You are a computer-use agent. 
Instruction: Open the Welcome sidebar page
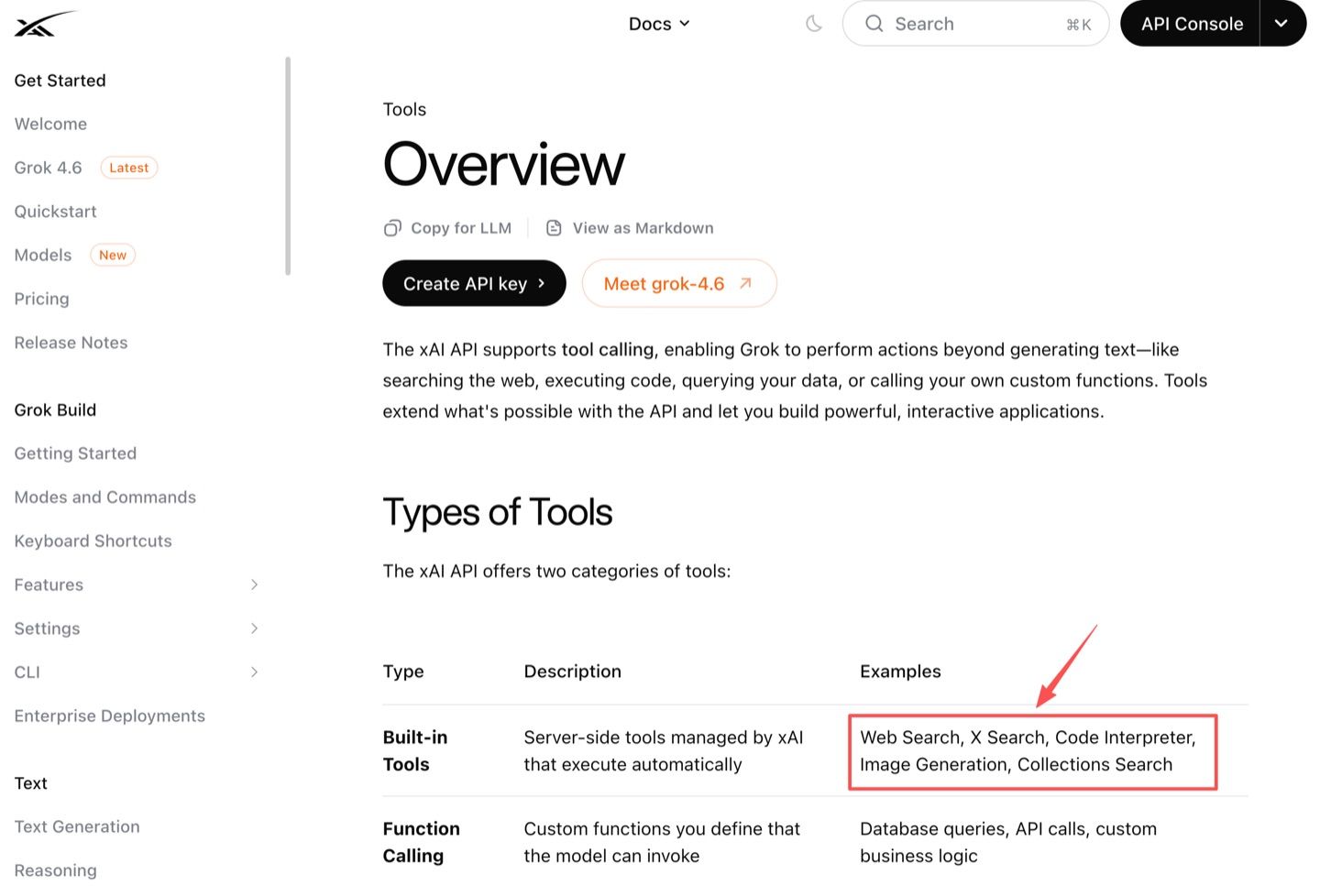tap(50, 124)
